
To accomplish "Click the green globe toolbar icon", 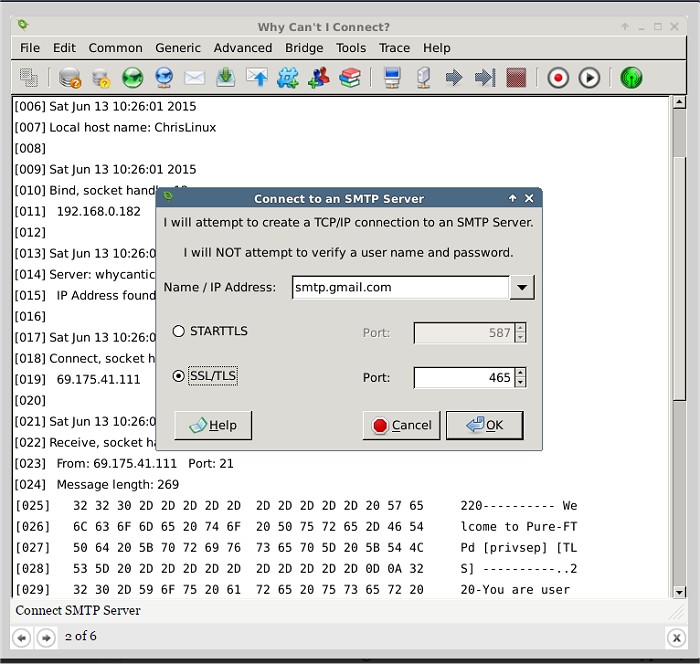I will point(132,77).
